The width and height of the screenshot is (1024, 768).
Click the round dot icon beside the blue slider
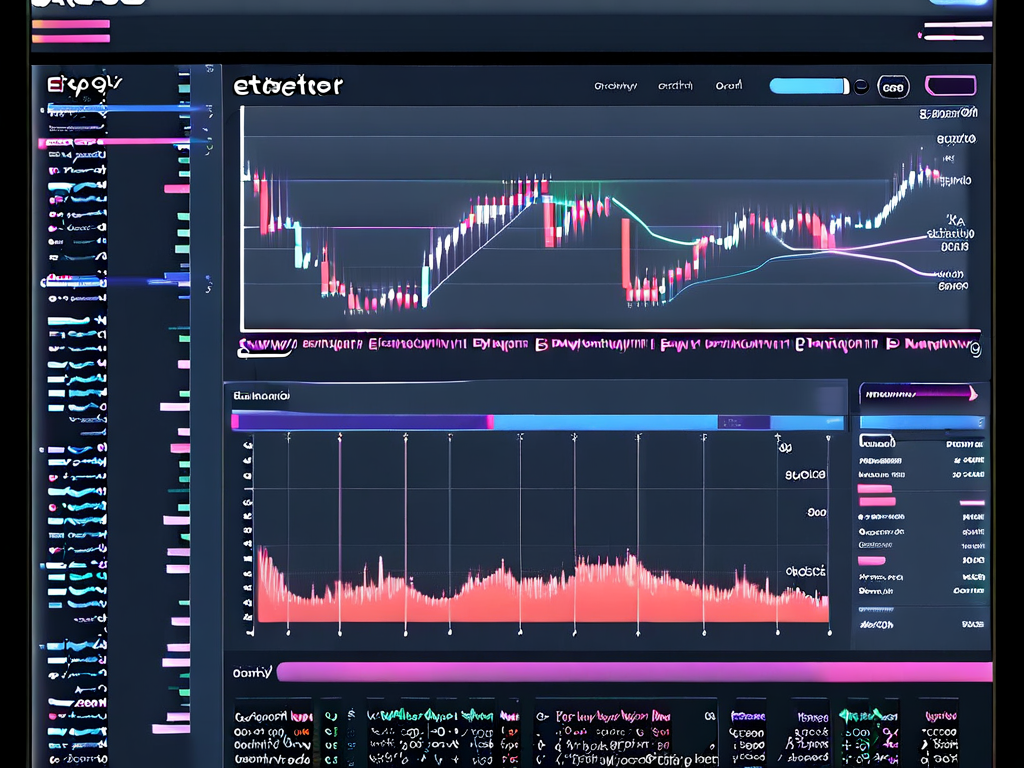tap(861, 87)
